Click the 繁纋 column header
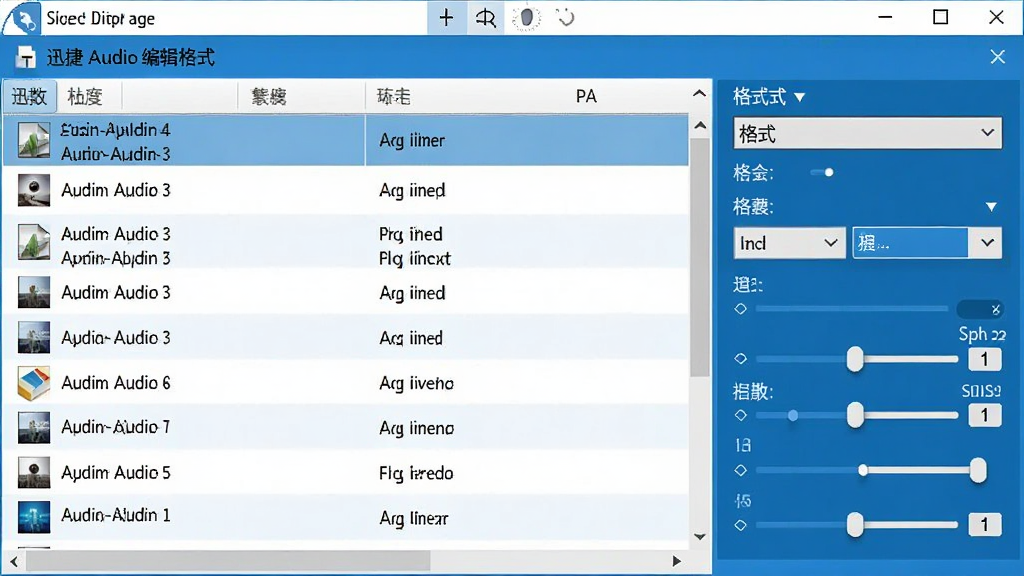The image size is (1024, 576). (x=268, y=97)
